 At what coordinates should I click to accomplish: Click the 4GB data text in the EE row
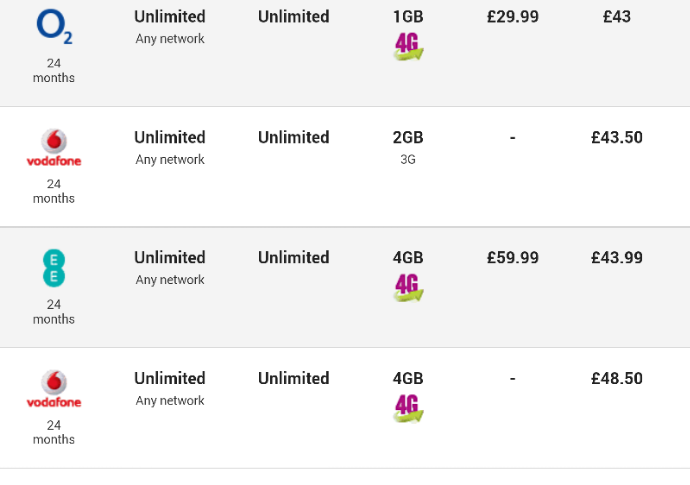408,257
